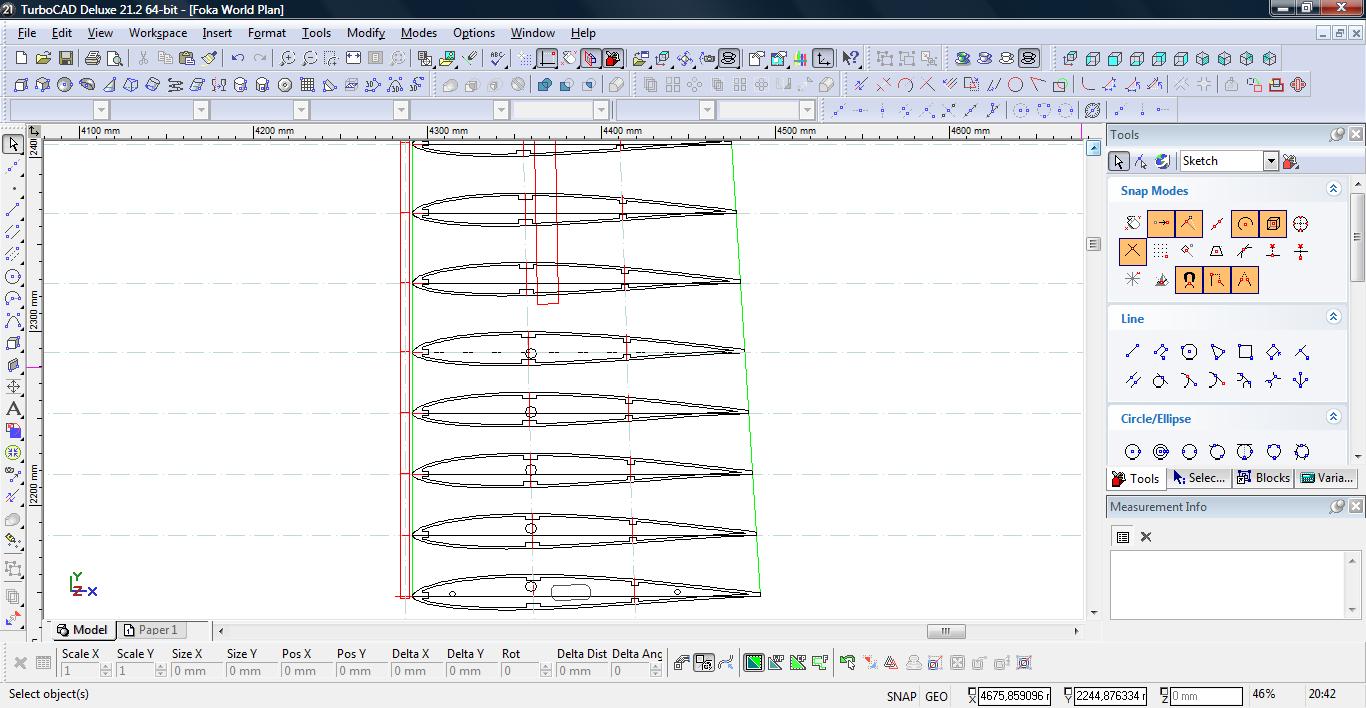
Task: Choose the Rectangle tool in Line section
Action: click(1245, 352)
